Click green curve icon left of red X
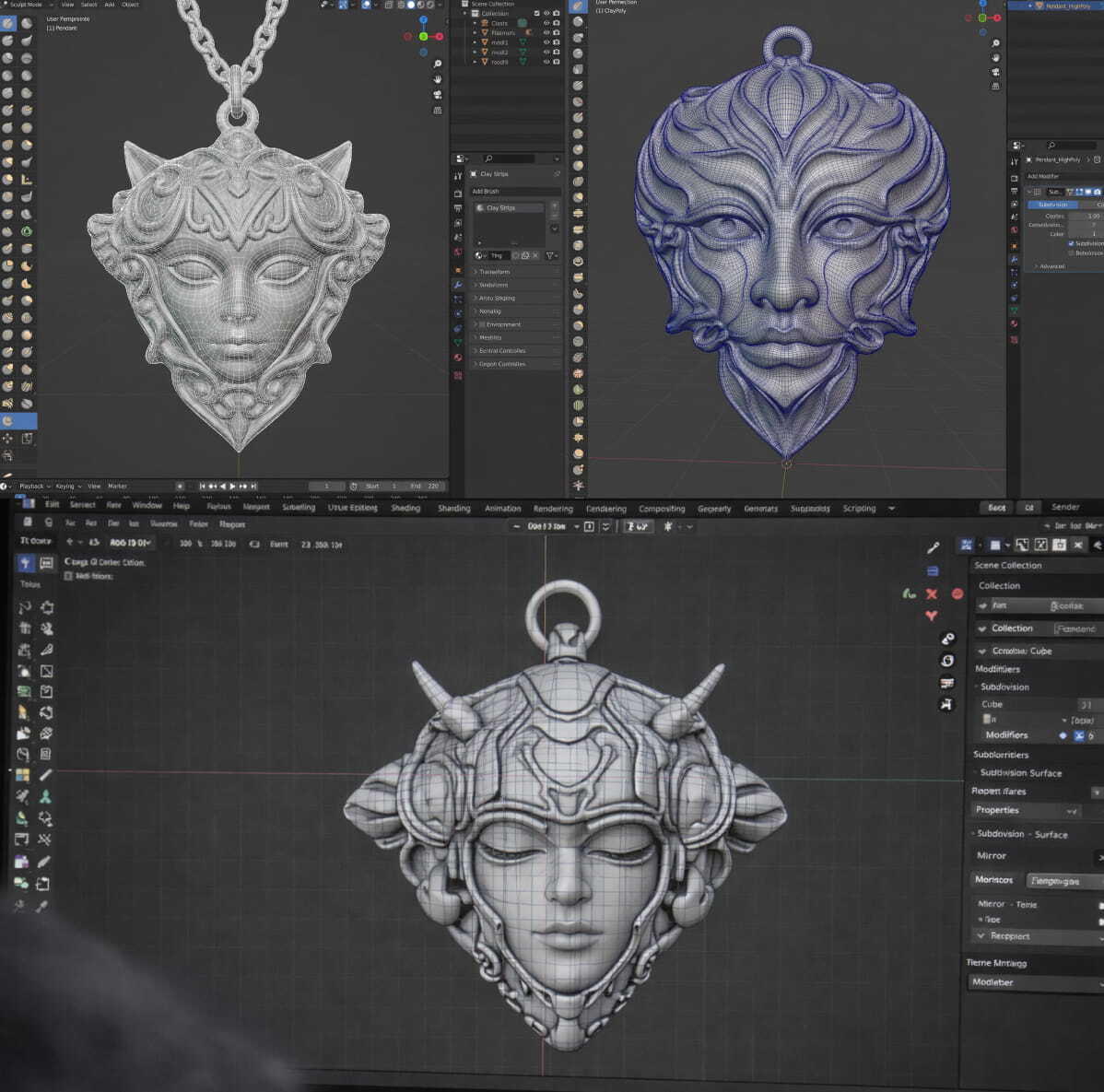This screenshot has width=1104, height=1092. [909, 593]
